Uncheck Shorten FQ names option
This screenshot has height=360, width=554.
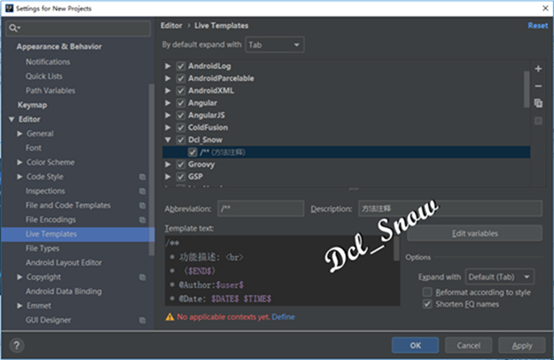(427, 304)
